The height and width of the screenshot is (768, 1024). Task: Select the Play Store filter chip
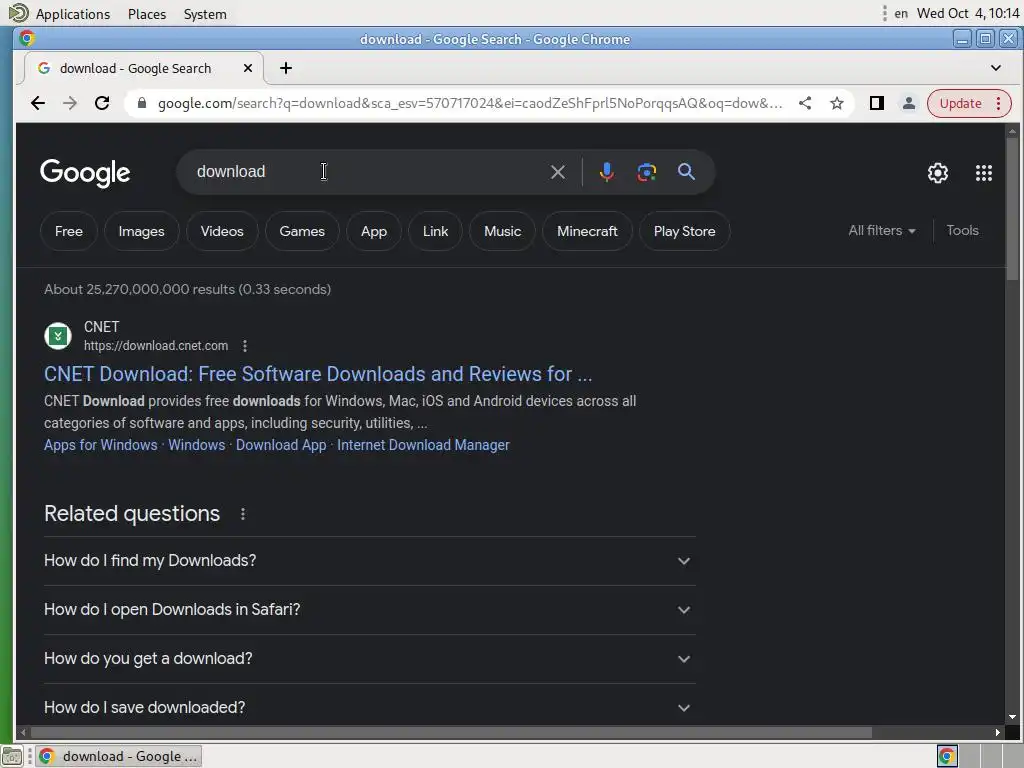(684, 231)
